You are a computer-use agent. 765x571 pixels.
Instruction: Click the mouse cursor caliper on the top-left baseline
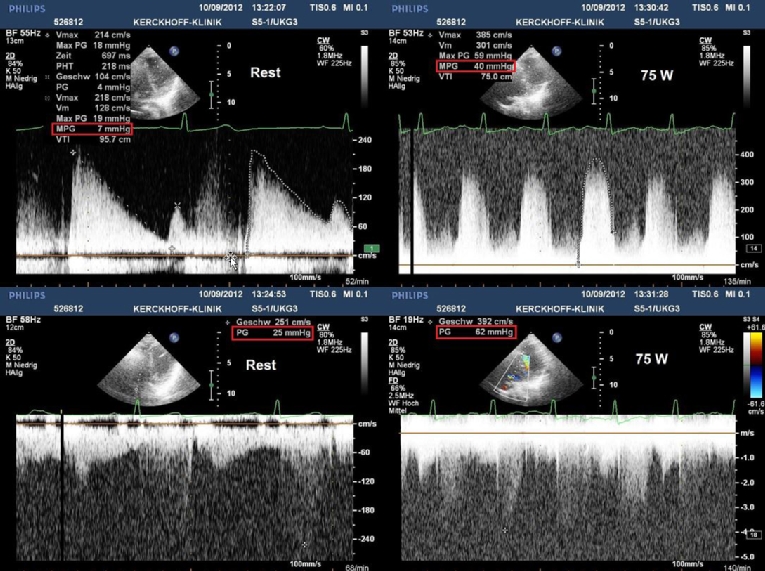tap(234, 260)
